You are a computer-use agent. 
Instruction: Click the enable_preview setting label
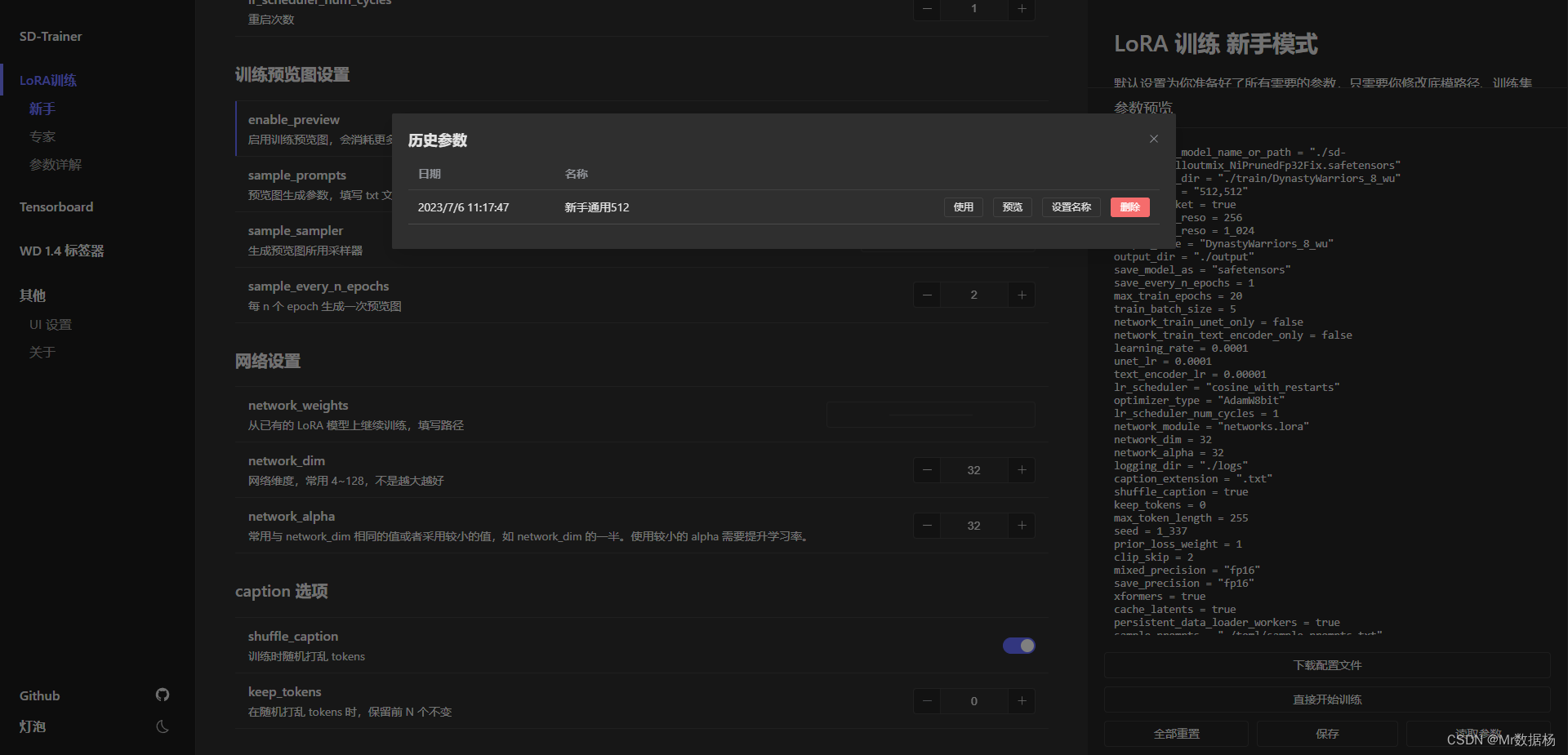pos(294,119)
